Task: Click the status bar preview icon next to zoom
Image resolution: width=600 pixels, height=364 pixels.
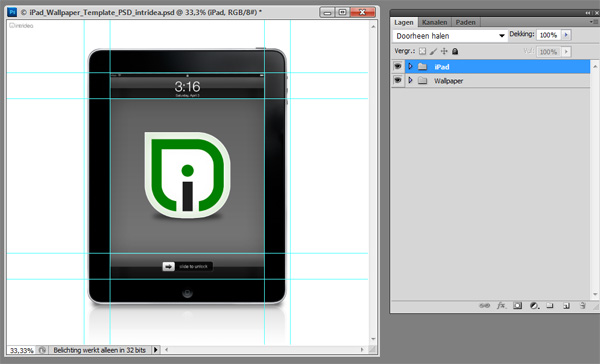Action: [42, 350]
